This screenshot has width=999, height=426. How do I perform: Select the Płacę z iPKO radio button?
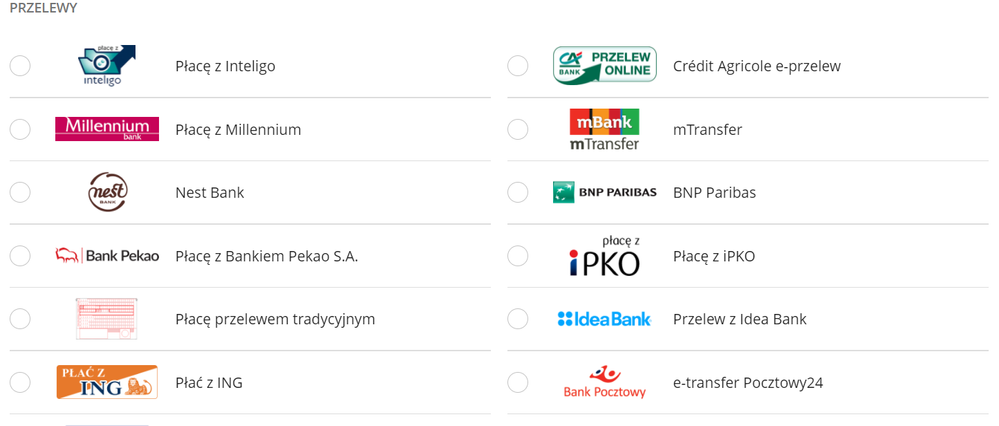click(518, 256)
